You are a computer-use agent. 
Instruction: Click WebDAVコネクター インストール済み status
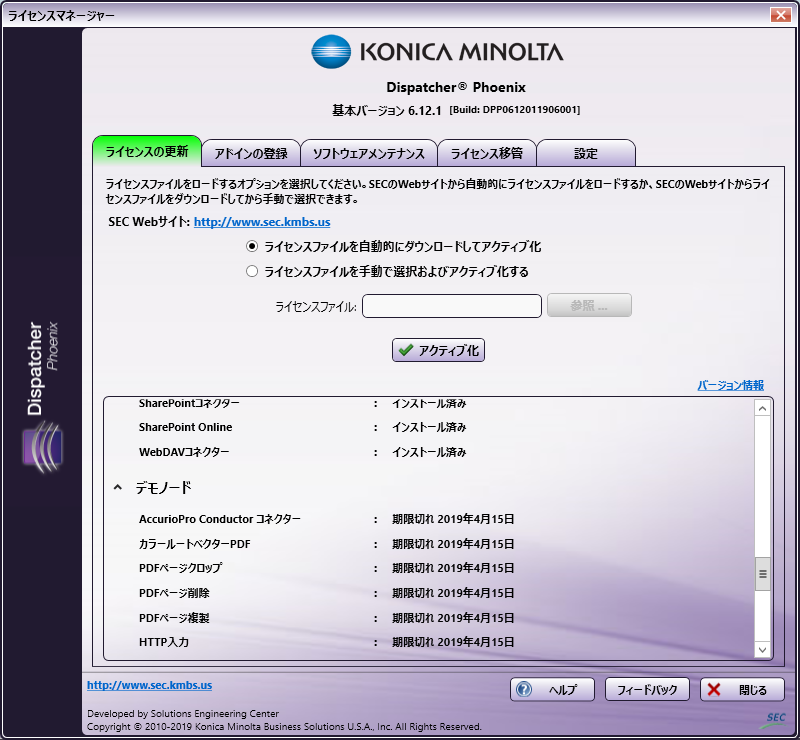click(429, 452)
